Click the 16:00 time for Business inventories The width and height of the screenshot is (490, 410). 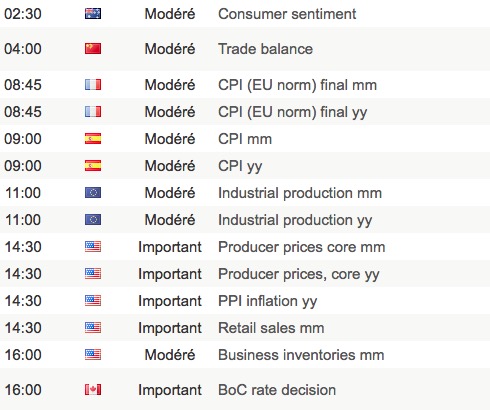coord(23,355)
